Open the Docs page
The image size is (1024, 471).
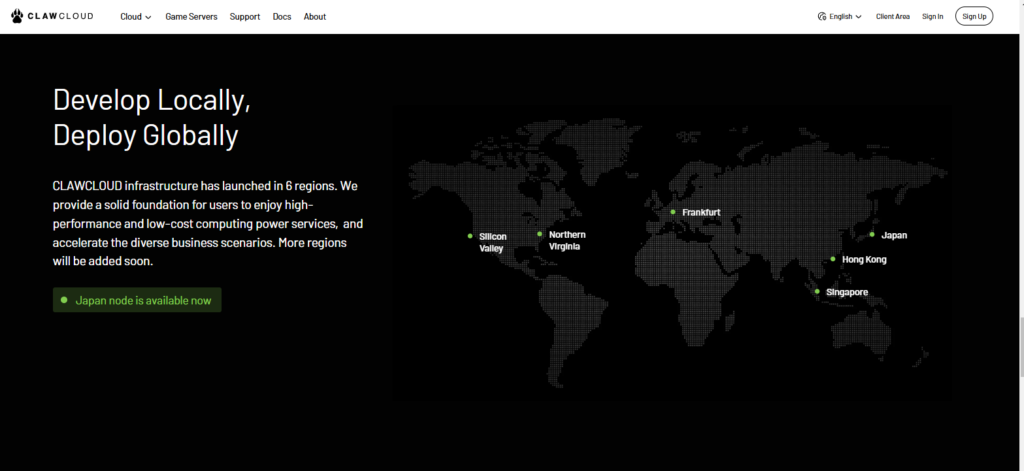tap(282, 17)
